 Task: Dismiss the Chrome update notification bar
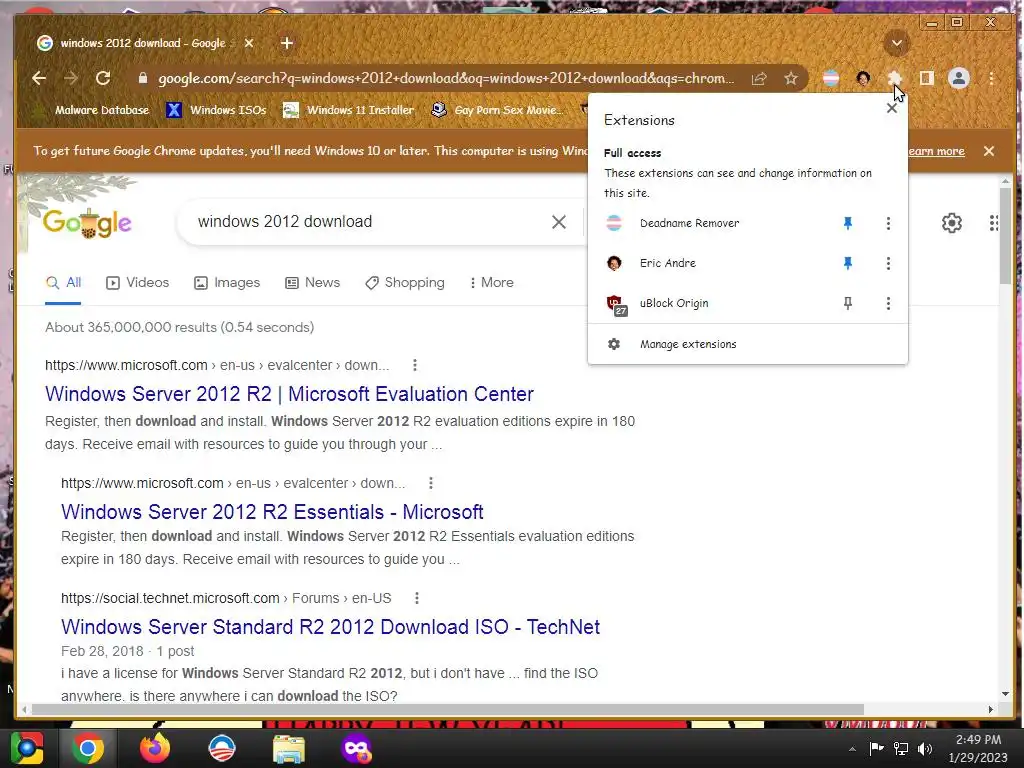point(989,151)
